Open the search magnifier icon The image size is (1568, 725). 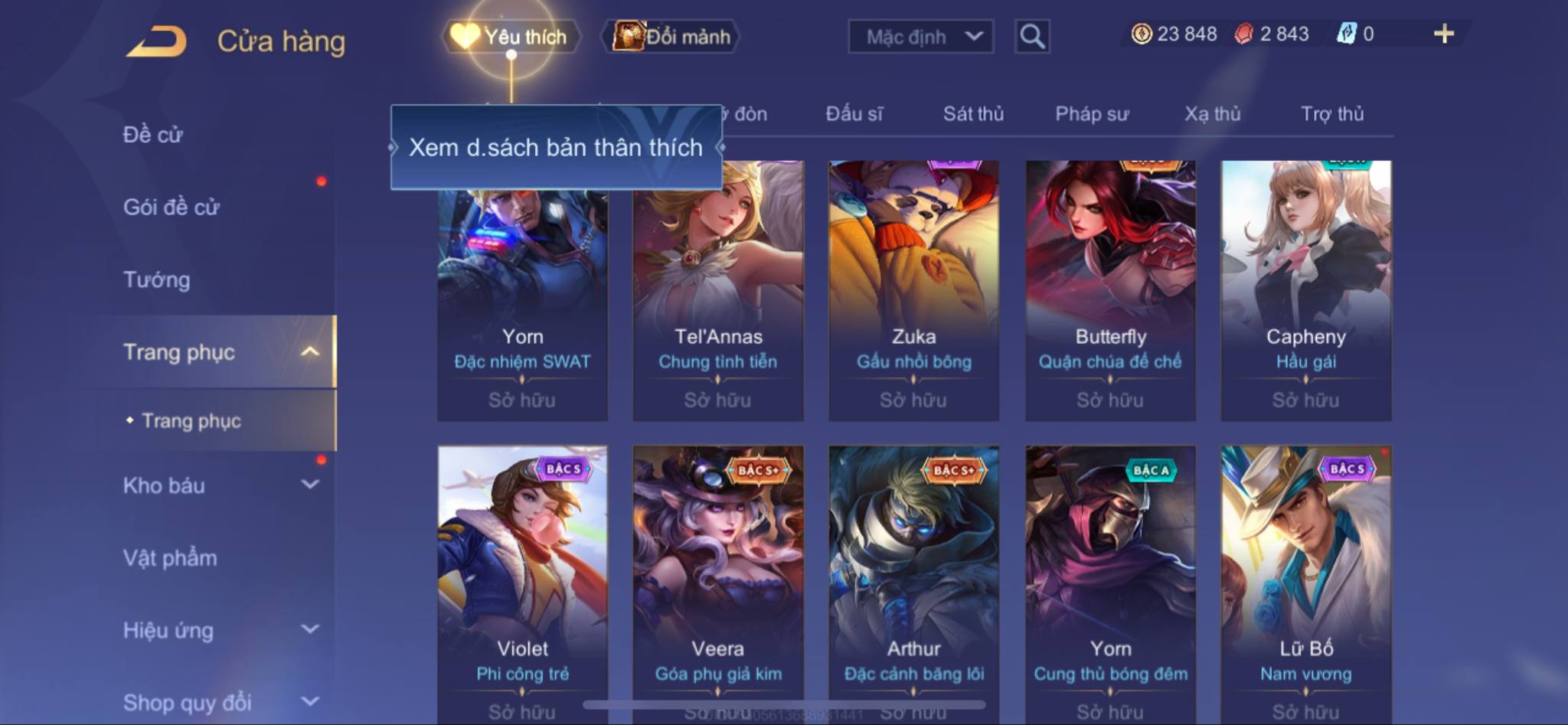[x=1032, y=36]
